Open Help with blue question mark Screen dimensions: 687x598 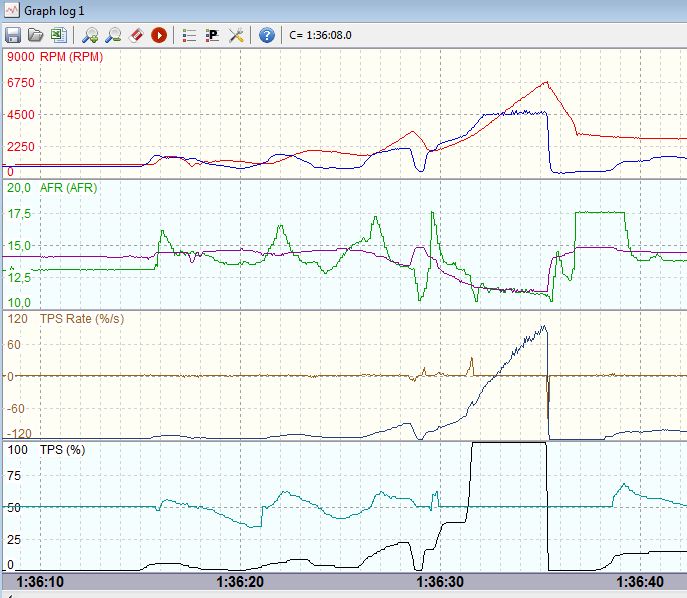[267, 35]
